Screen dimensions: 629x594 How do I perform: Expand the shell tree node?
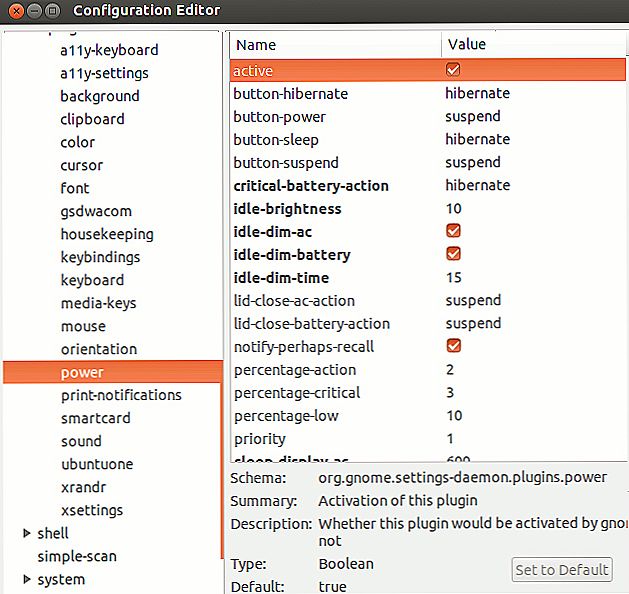coord(27,533)
